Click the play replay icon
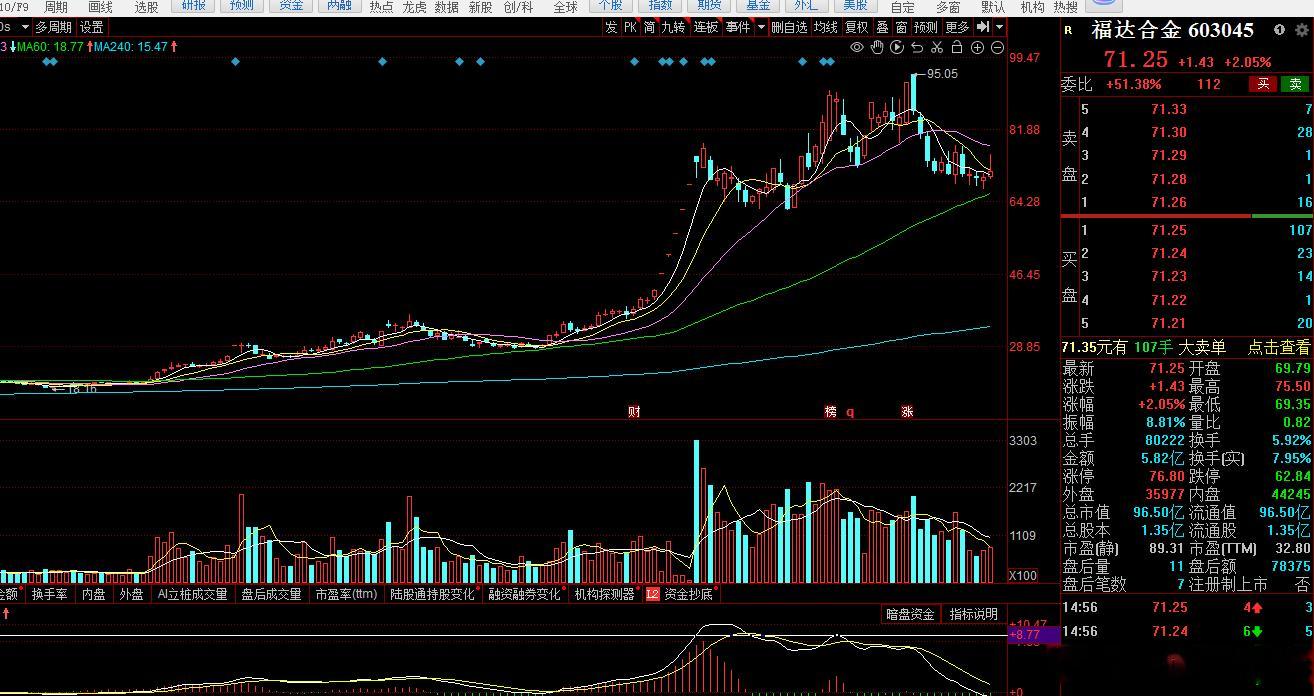1314x696 pixels. [x=897, y=47]
